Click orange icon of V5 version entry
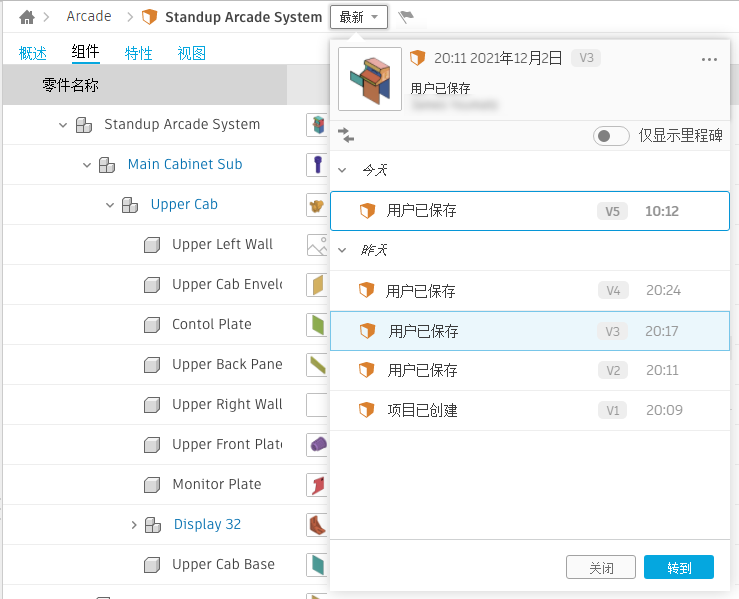Viewport: 739px width, 599px height. [x=367, y=211]
